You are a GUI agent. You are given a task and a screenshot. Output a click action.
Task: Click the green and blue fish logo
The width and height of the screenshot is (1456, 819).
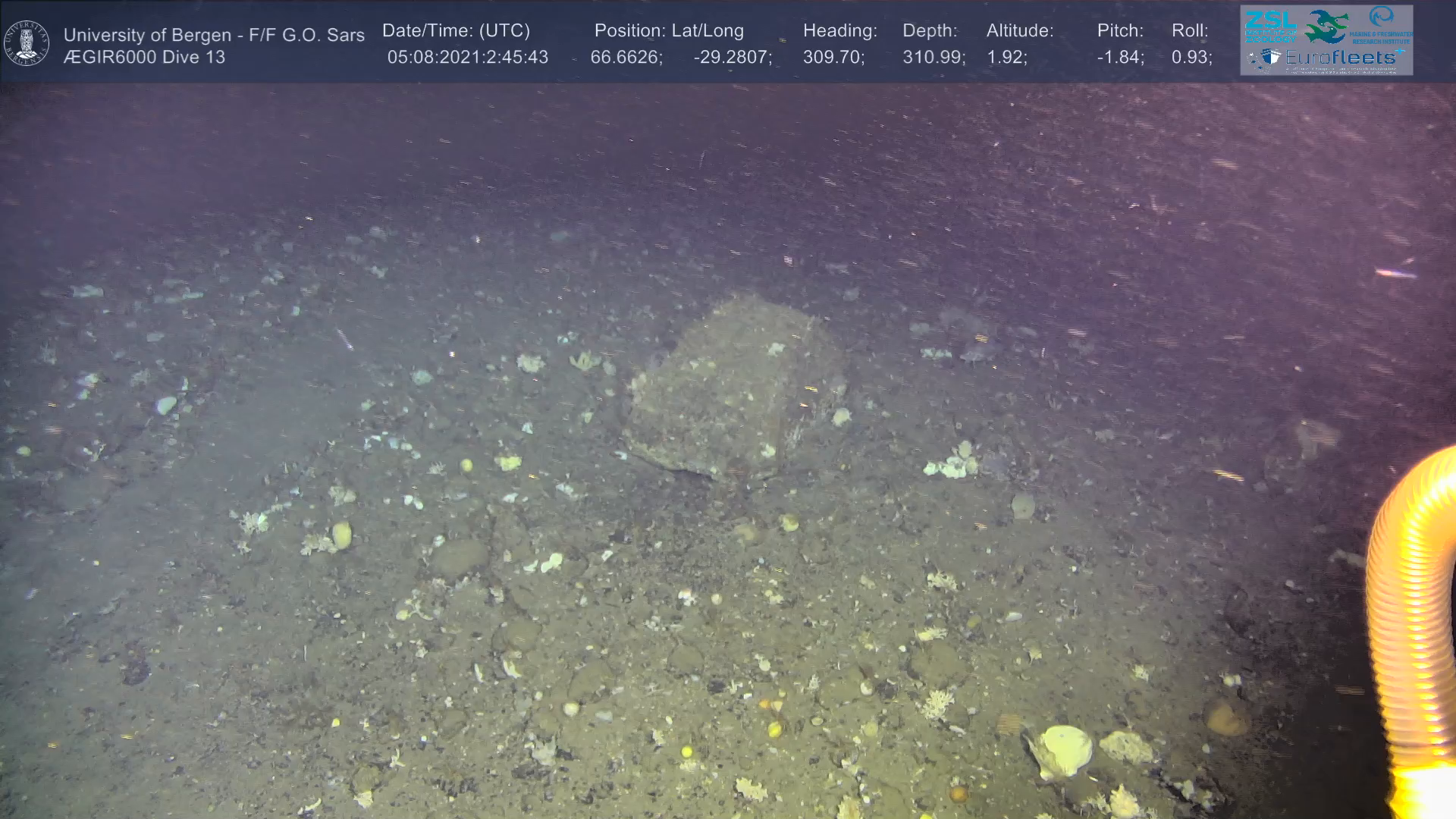coord(1327,26)
